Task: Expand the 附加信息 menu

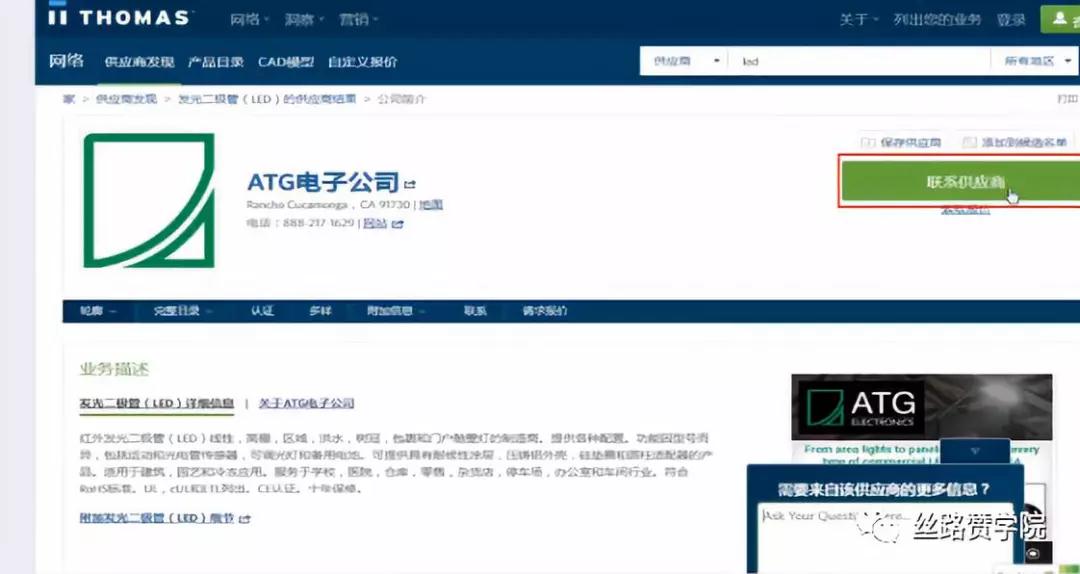Action: [396, 311]
